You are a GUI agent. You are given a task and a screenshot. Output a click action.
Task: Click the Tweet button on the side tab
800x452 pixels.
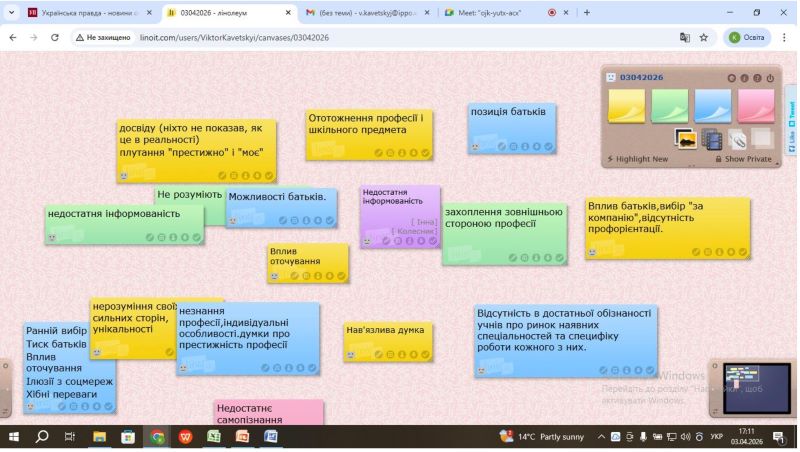(792, 113)
